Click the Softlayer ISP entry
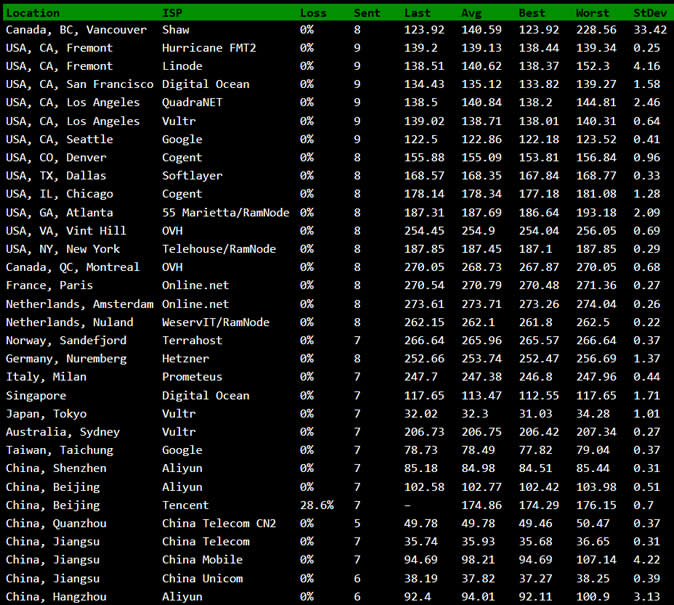674x605 pixels. [x=192, y=176]
